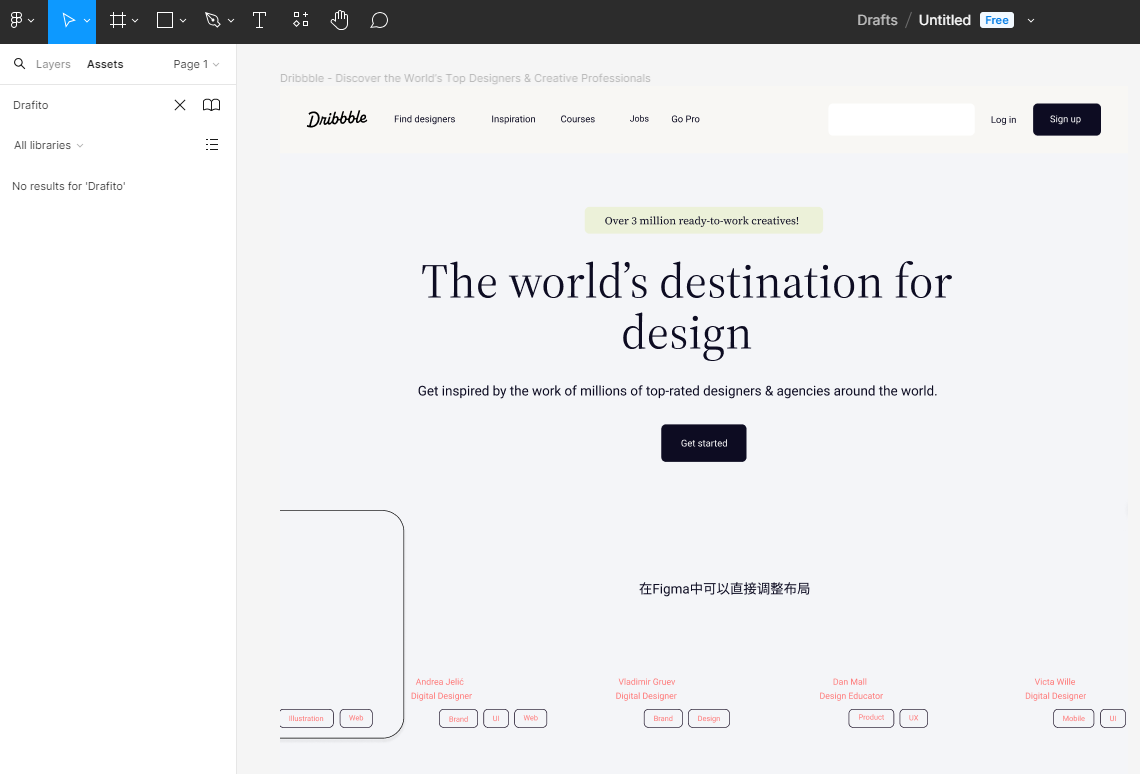The image size is (1140, 774).
Task: Switch to the Assets tab
Action: click(x=105, y=64)
